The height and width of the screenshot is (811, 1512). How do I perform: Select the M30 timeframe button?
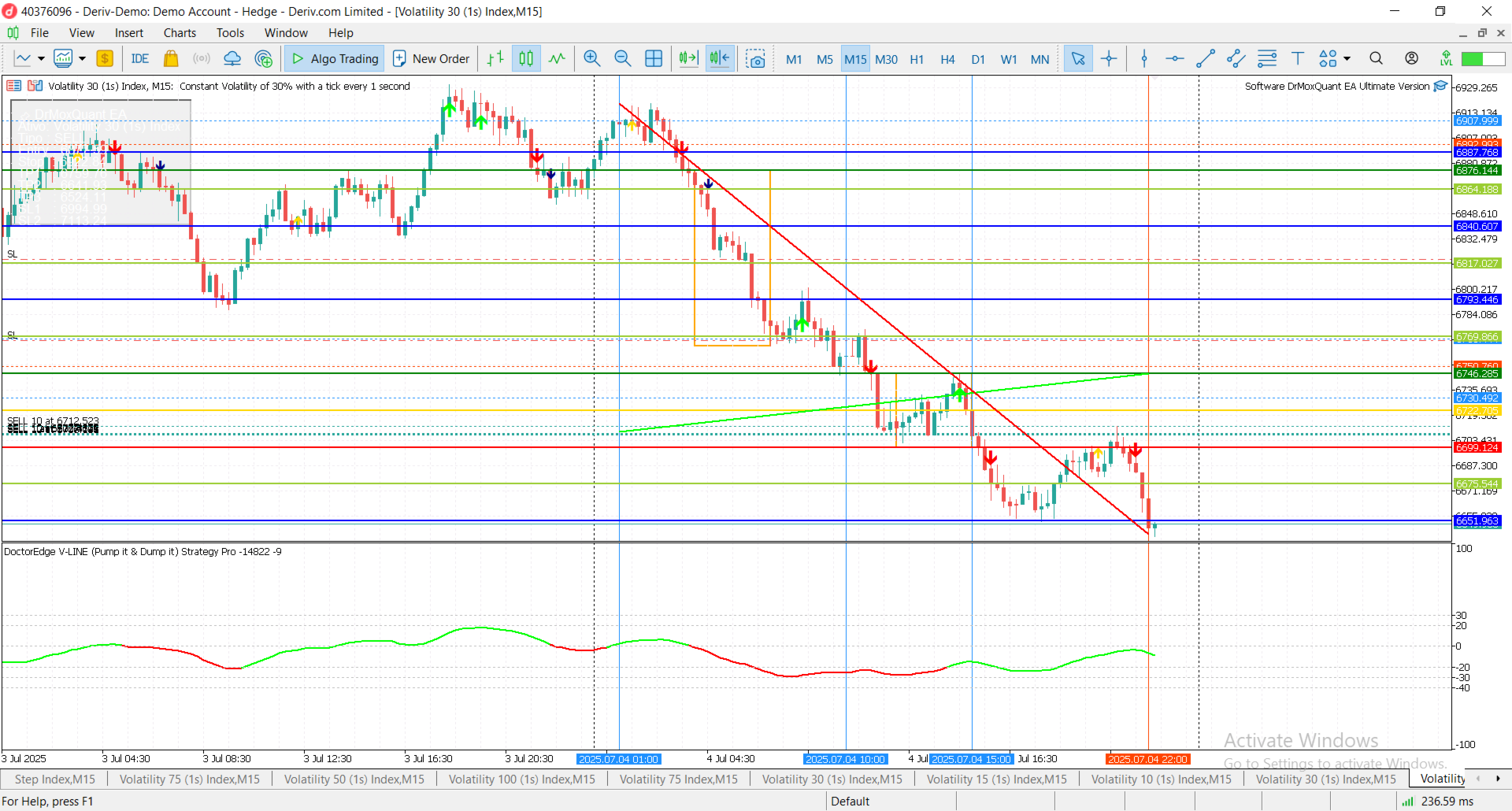coord(886,59)
